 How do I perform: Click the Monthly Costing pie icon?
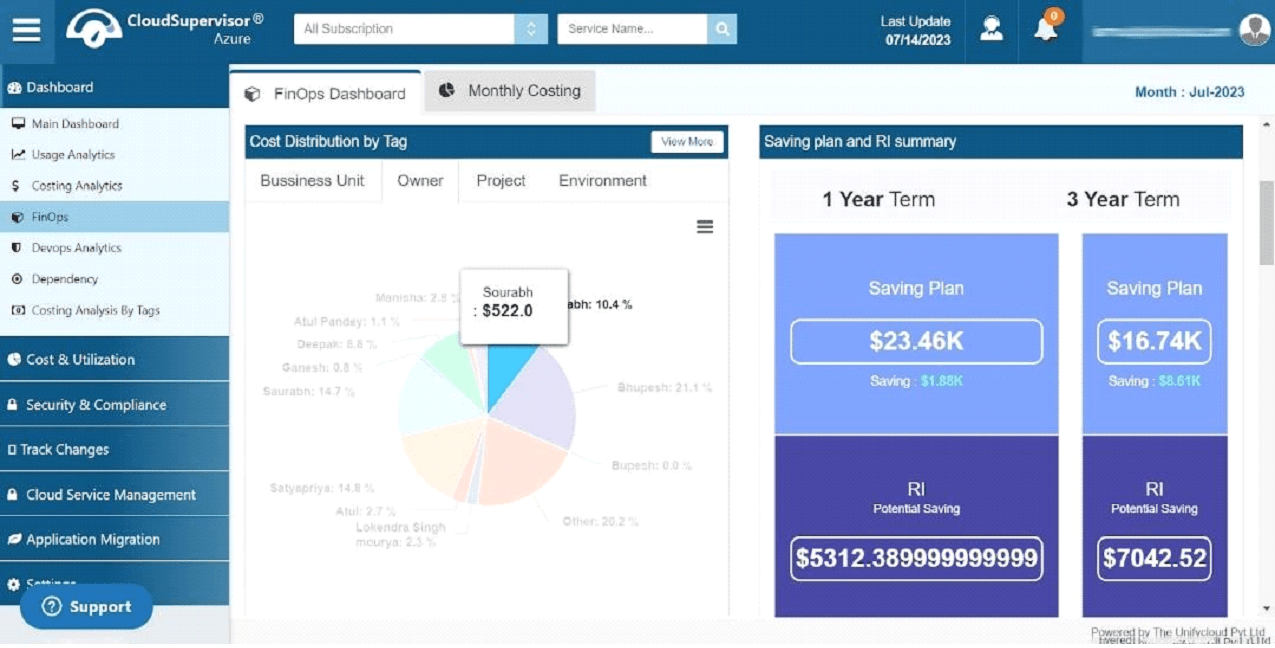(447, 90)
